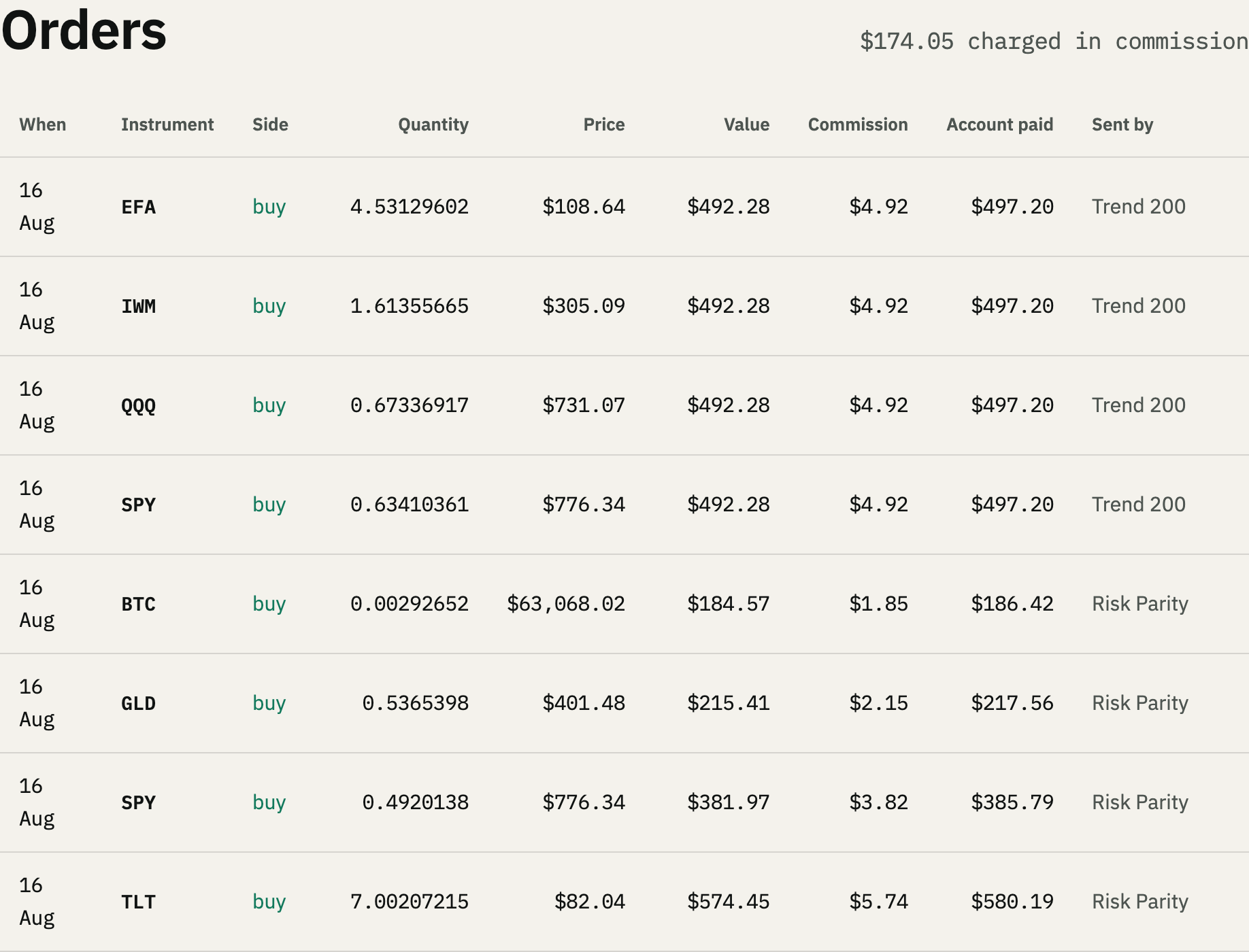
Task: Click the BTC commission $1.85
Action: [x=879, y=604]
